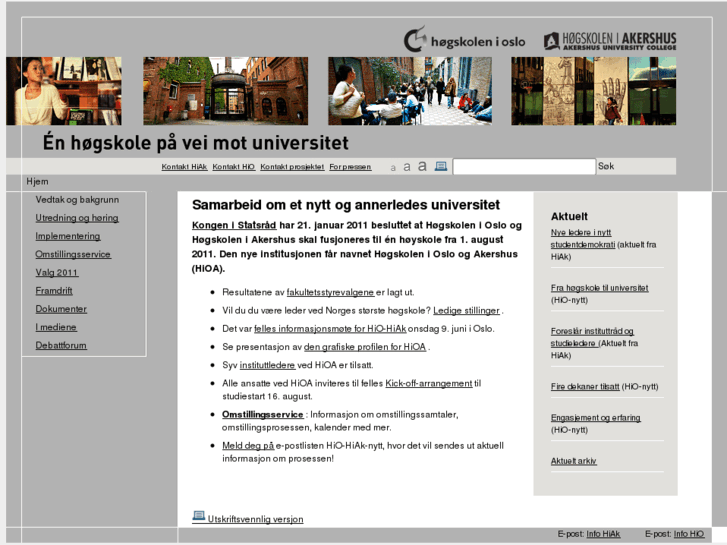727x545 pixels.
Task: Open Framdrift in the sidebar menu
Action: pyautogui.click(x=54, y=290)
